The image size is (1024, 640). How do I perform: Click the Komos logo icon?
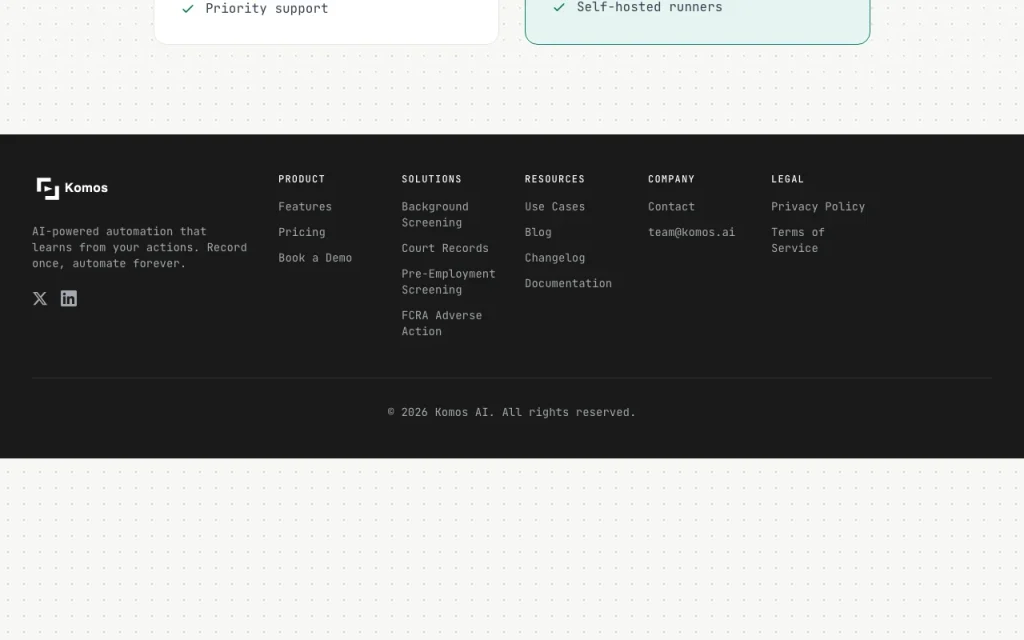48,188
